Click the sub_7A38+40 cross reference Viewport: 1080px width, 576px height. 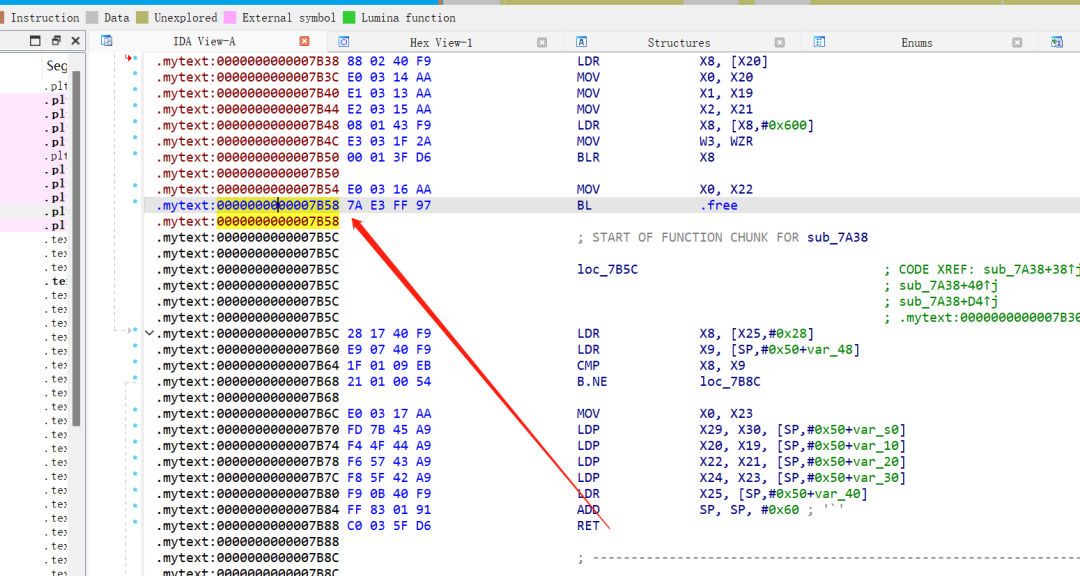[x=948, y=285]
